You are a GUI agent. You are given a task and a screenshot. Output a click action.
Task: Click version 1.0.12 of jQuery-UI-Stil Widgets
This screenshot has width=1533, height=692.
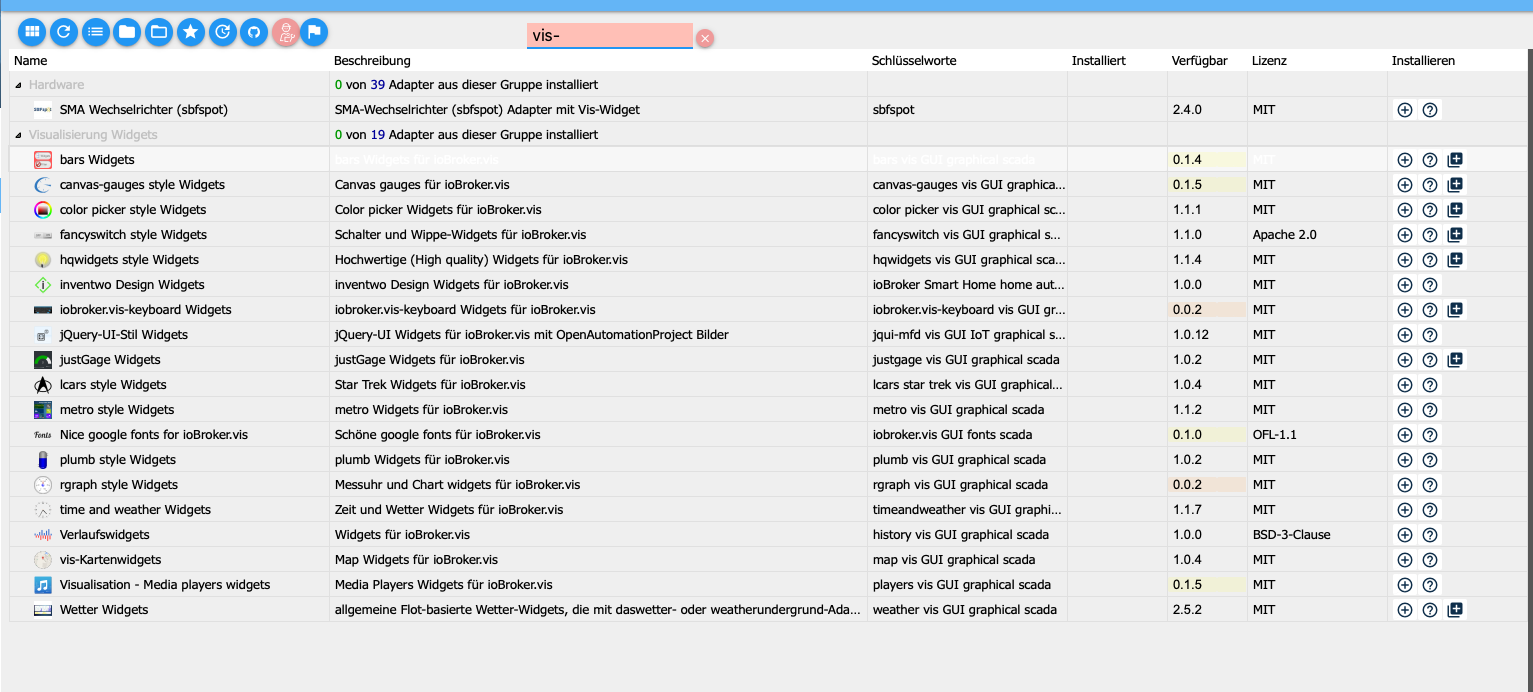[1190, 335]
